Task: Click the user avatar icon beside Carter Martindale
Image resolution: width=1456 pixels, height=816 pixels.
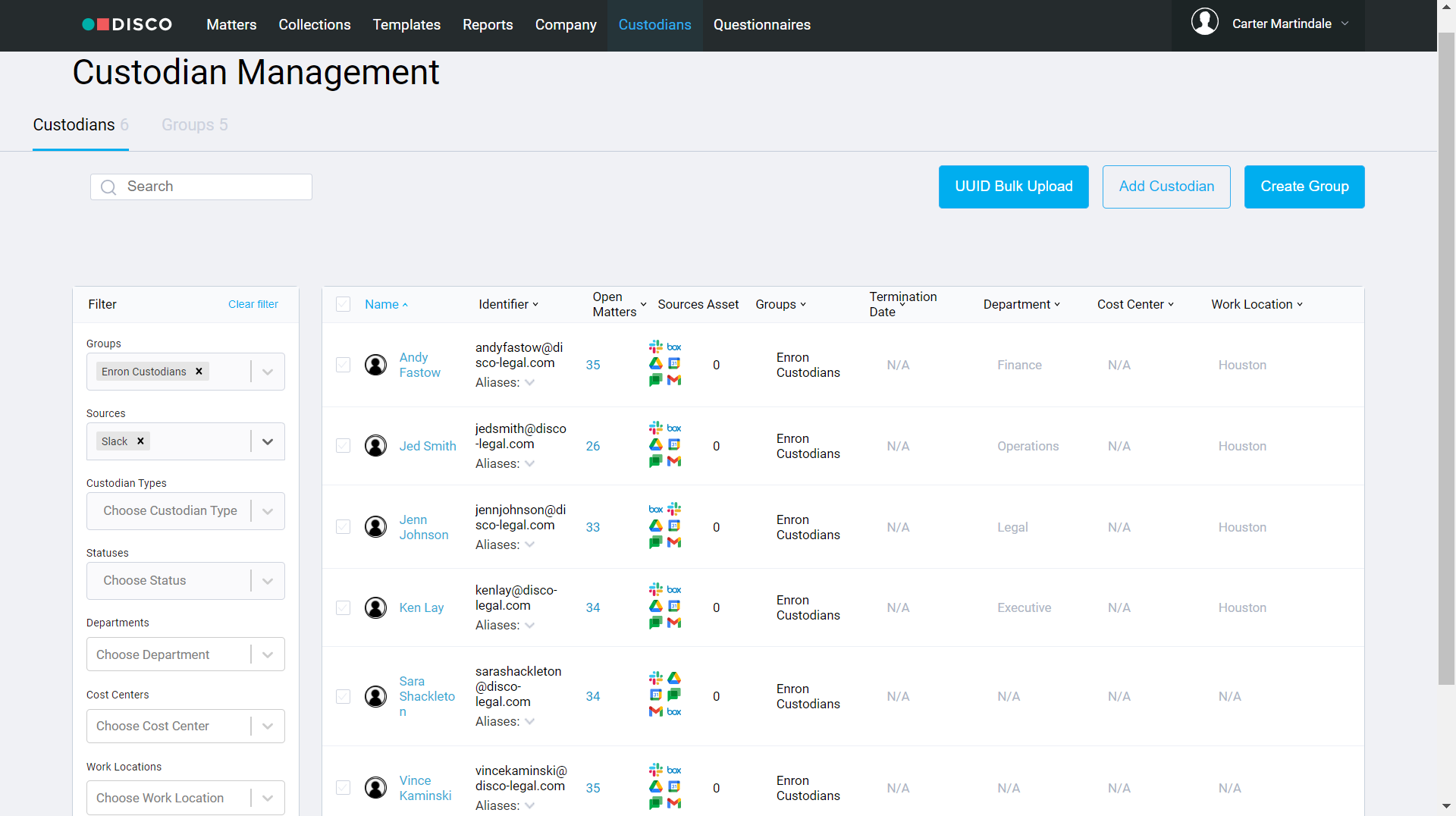Action: pos(1204,23)
